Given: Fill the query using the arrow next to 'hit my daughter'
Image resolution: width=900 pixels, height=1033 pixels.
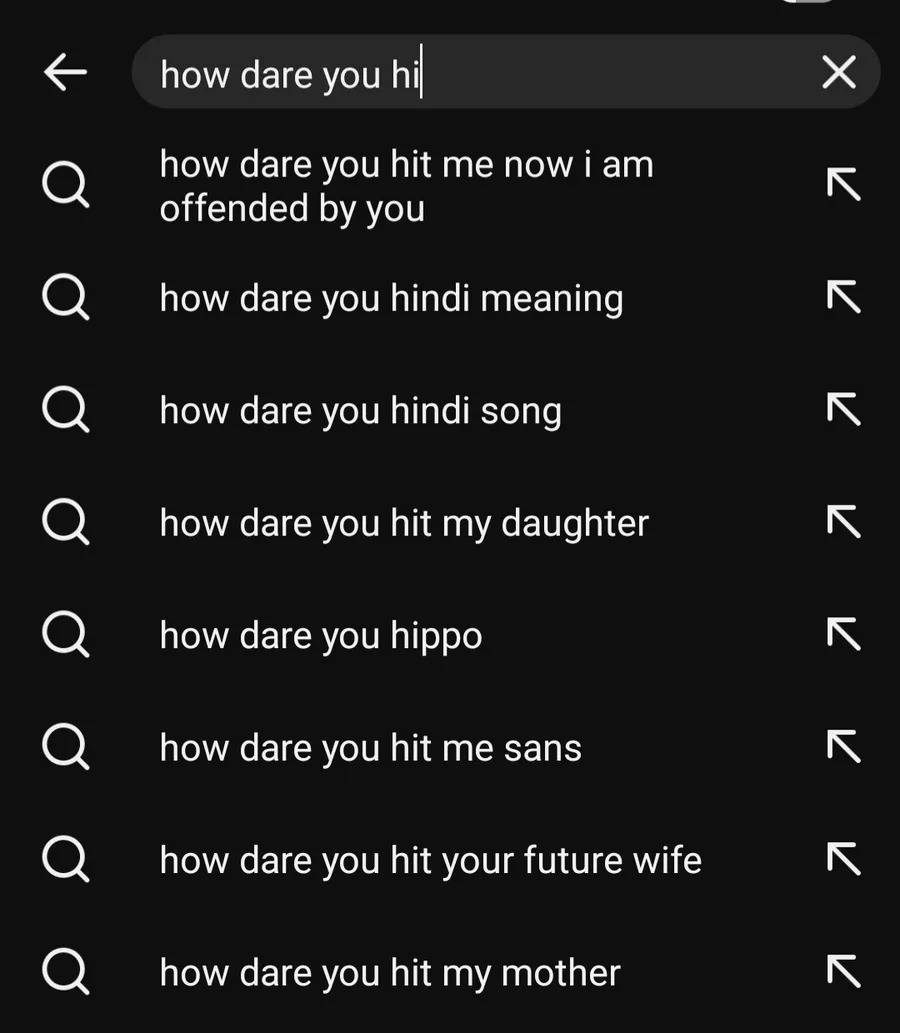Looking at the screenshot, I should 843,522.
